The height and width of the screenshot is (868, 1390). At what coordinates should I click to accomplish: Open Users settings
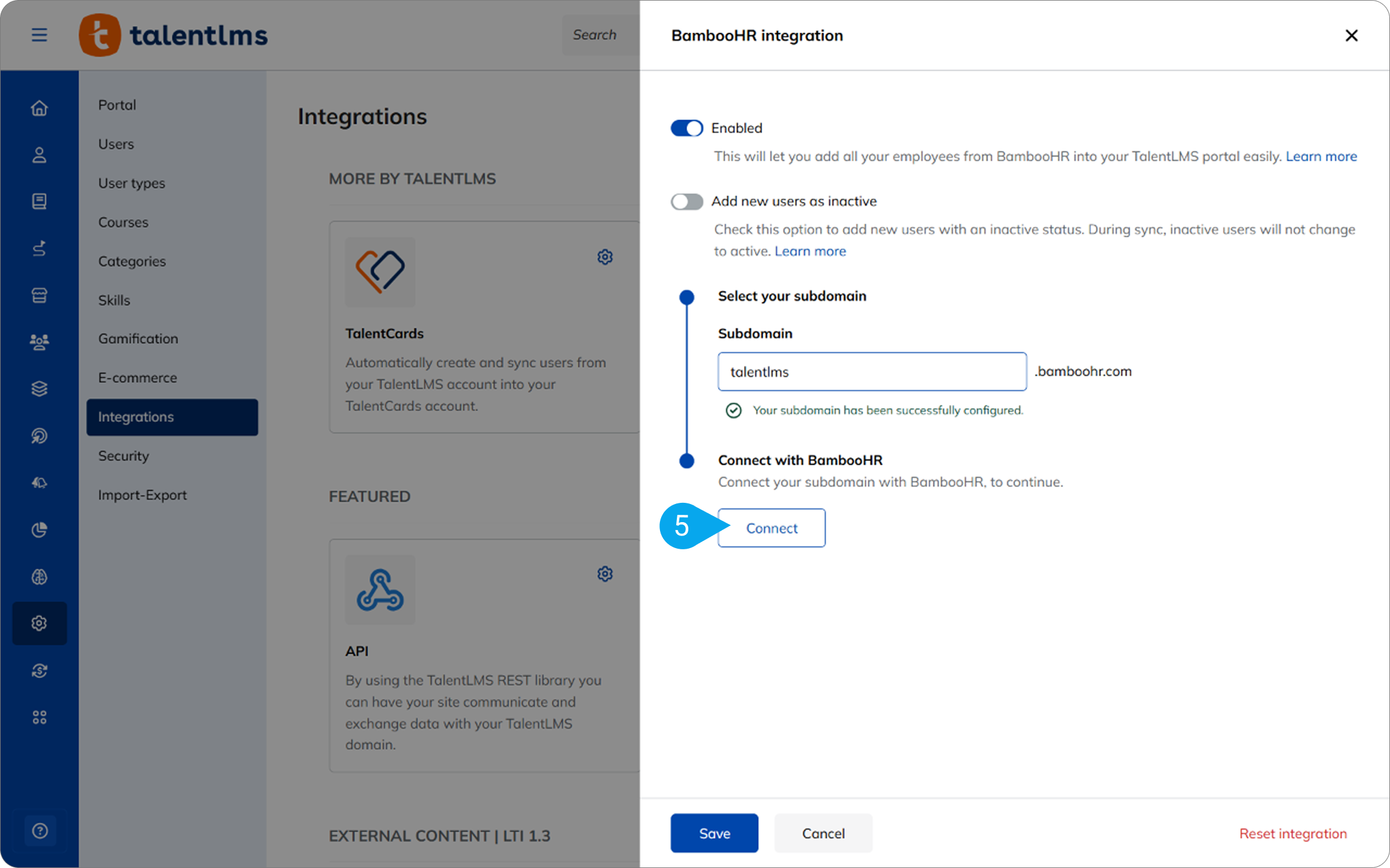click(116, 144)
